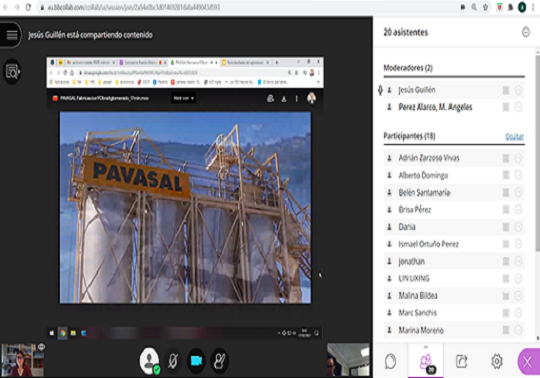Open attendee controls for Jesús Guillén
The width and height of the screenshot is (540, 378).
[x=518, y=90]
